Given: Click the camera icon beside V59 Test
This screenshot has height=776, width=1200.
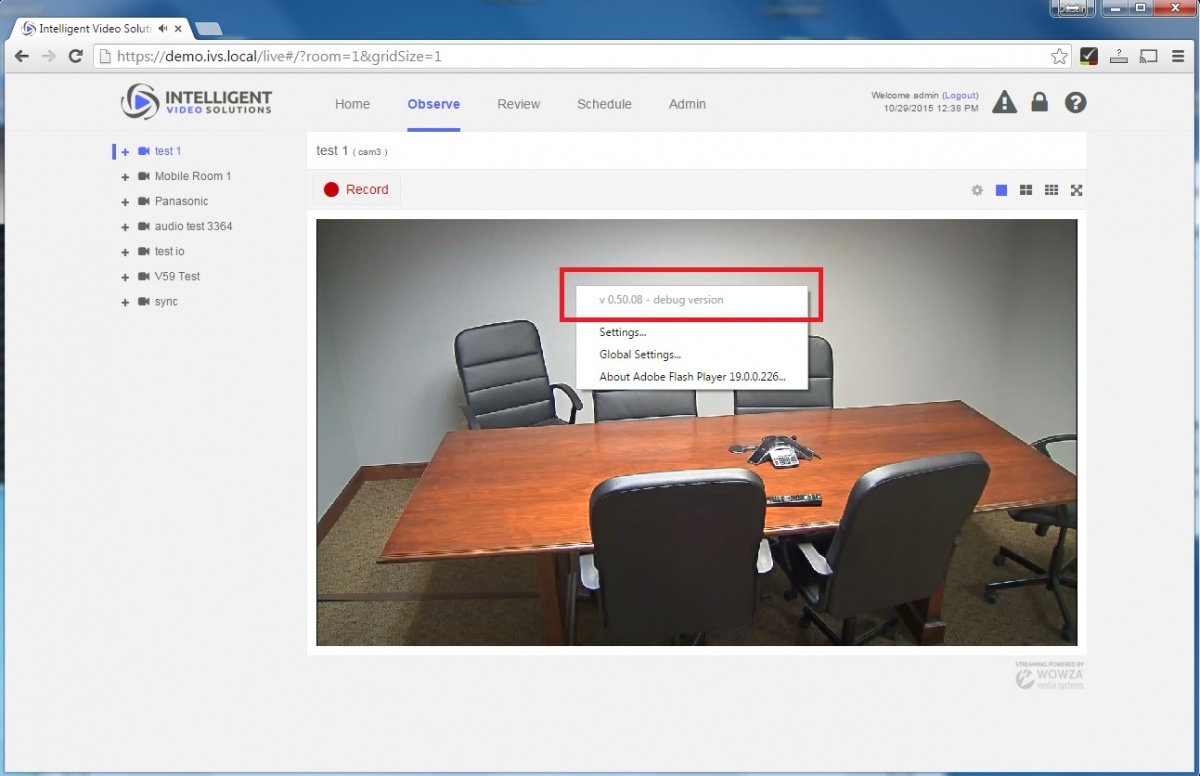Looking at the screenshot, I should pos(144,276).
